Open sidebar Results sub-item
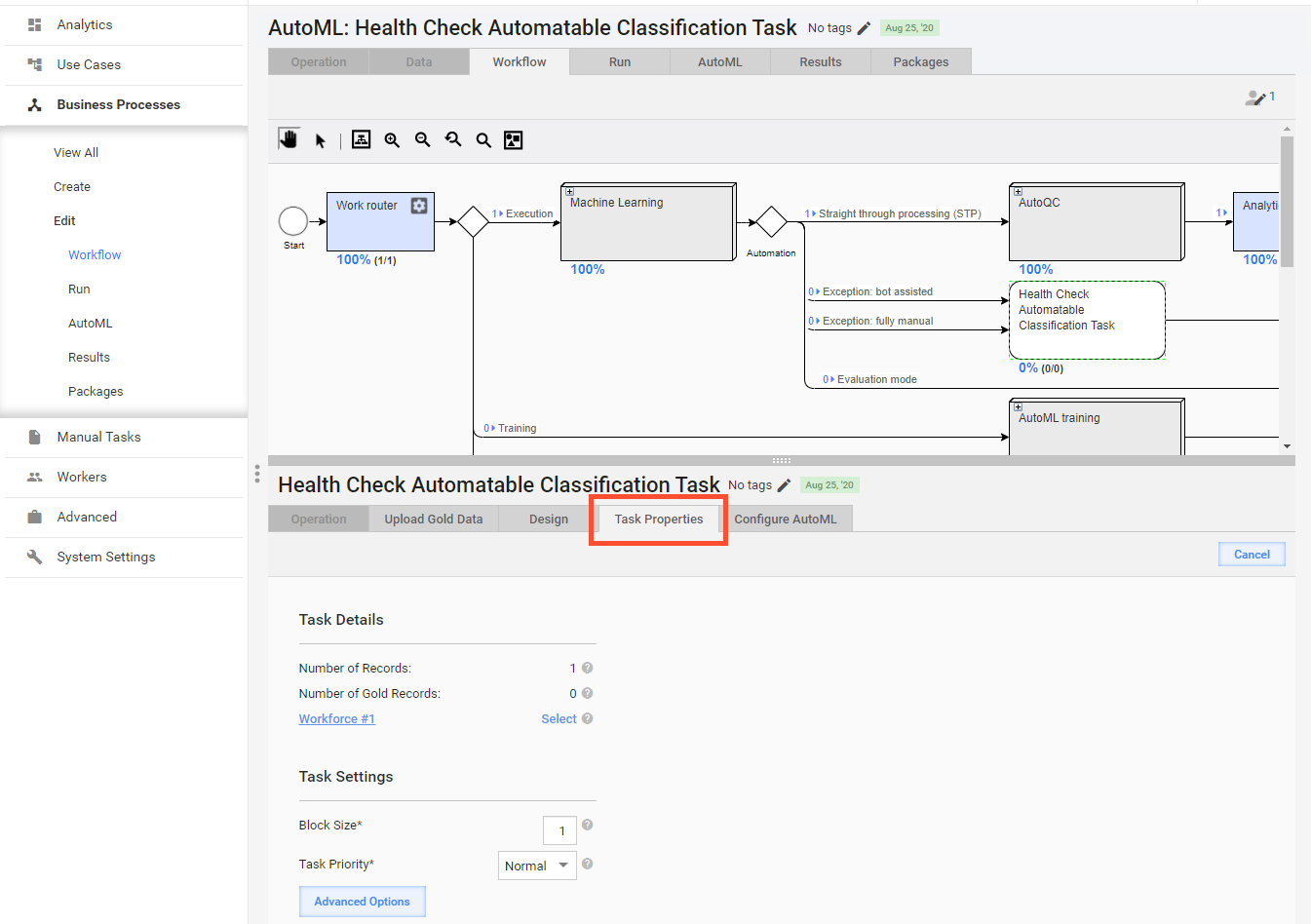Viewport: 1311px width, 924px height. coord(89,357)
